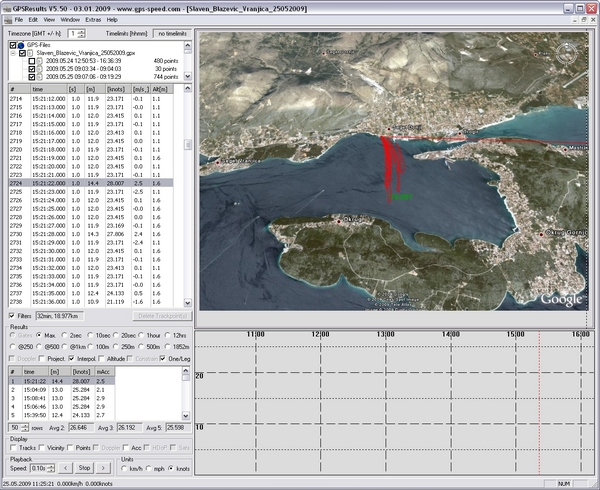Uncheck the Slaven_Blazevic_Vranjica gpx file checkbox

coord(22,53)
